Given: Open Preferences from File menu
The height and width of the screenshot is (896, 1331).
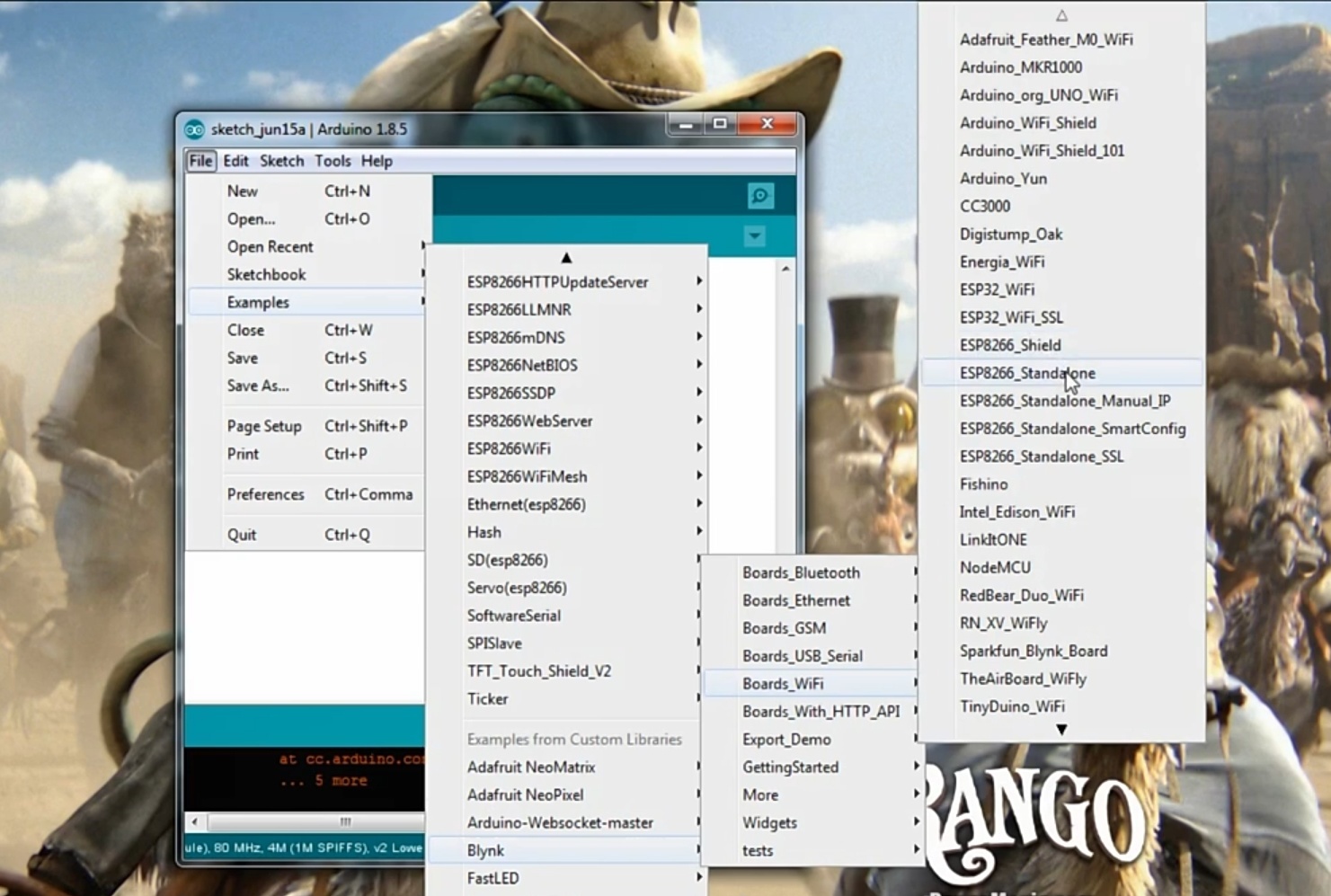Looking at the screenshot, I should tap(306, 494).
